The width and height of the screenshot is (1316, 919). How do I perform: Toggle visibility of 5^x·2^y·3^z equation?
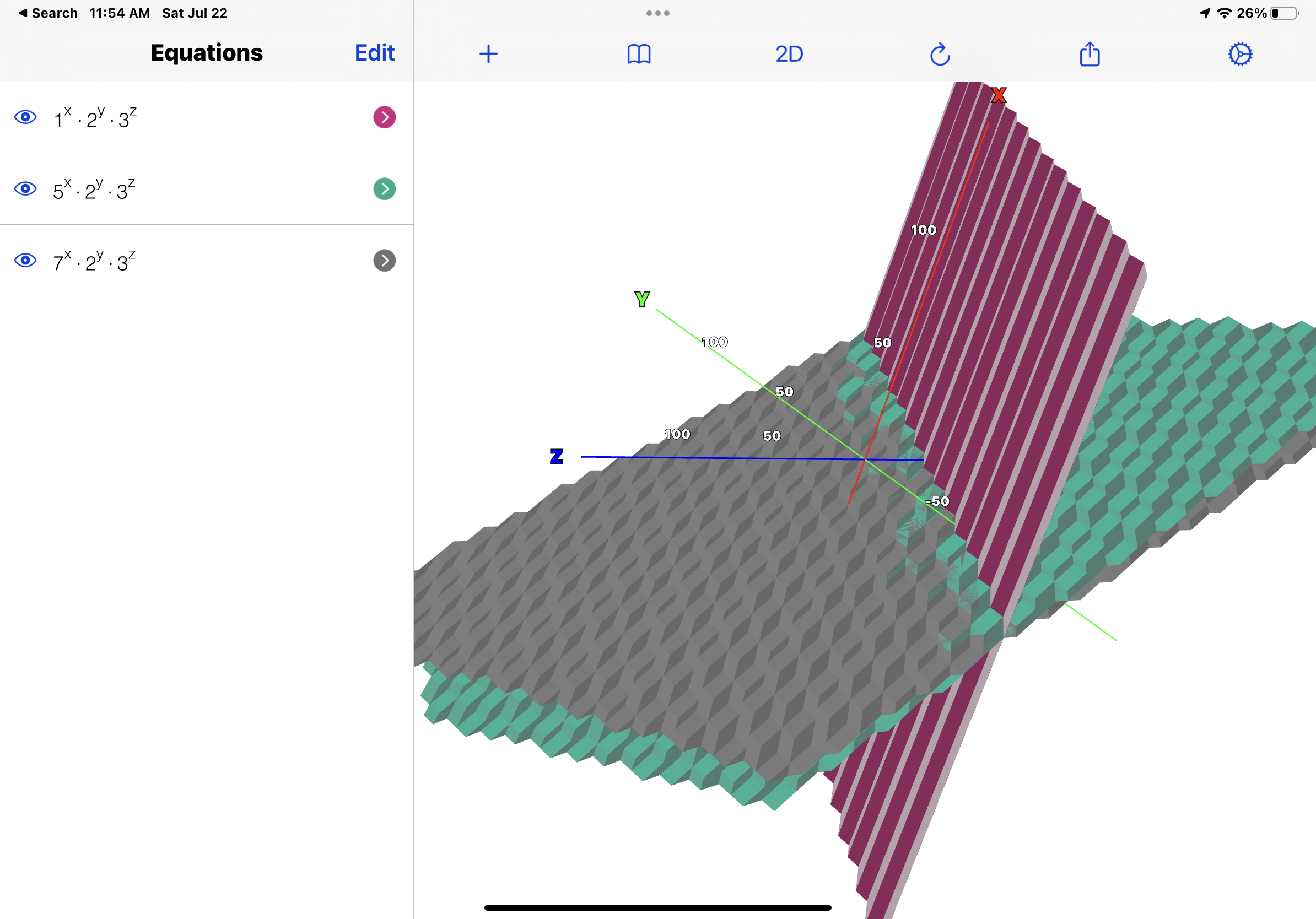25,189
